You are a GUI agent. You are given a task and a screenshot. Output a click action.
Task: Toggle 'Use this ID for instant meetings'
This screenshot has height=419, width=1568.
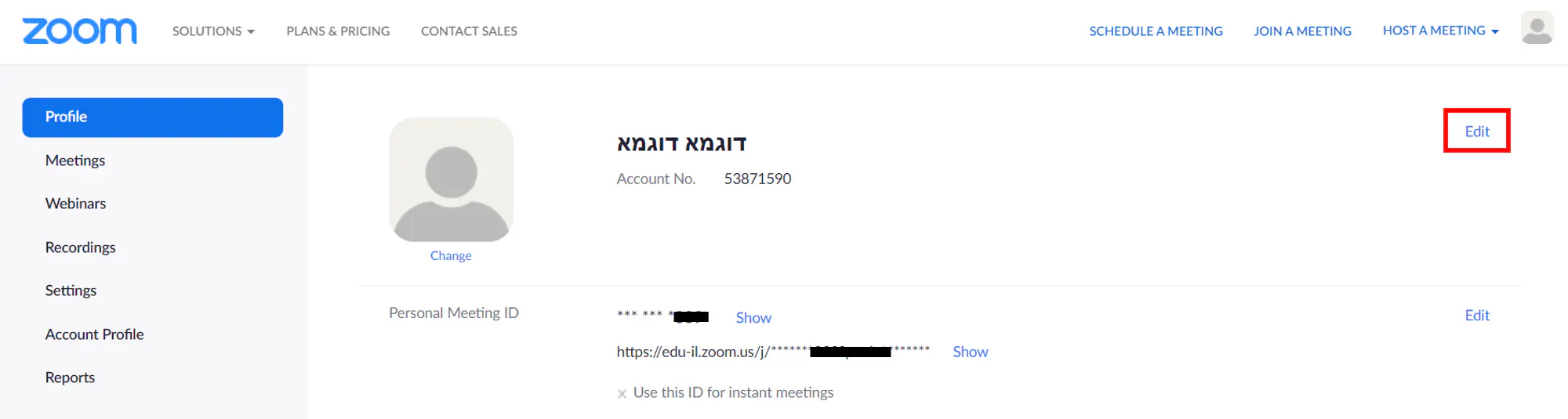(x=622, y=394)
